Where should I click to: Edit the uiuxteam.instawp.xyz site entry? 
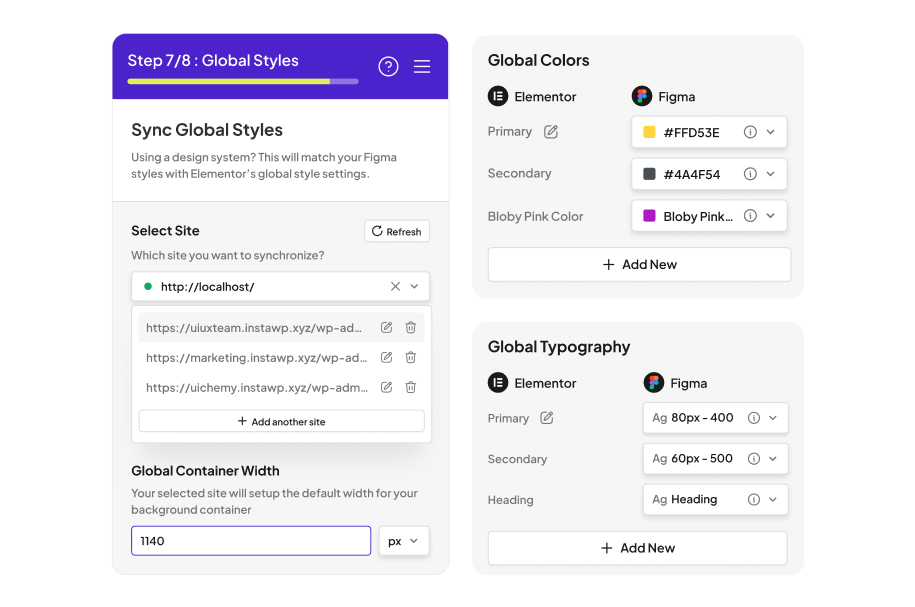coord(386,327)
